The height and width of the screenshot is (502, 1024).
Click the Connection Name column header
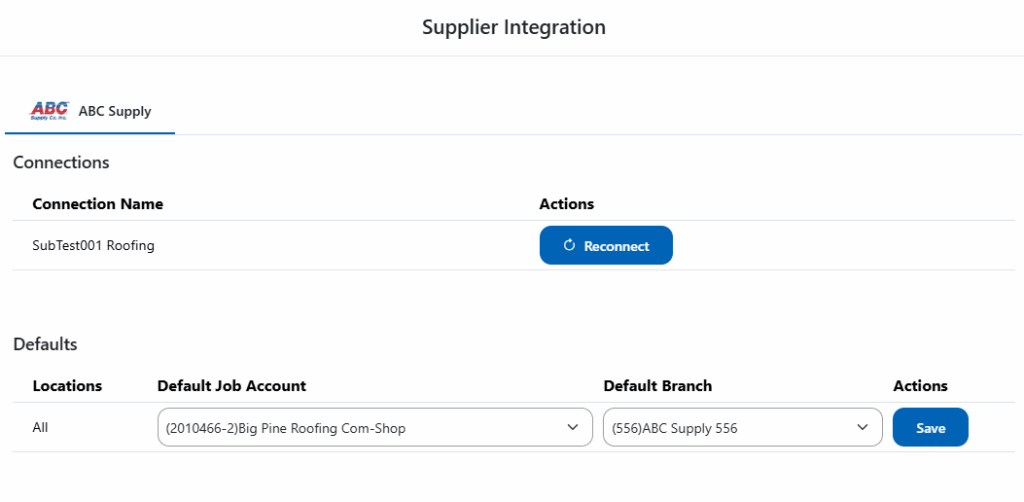click(97, 204)
